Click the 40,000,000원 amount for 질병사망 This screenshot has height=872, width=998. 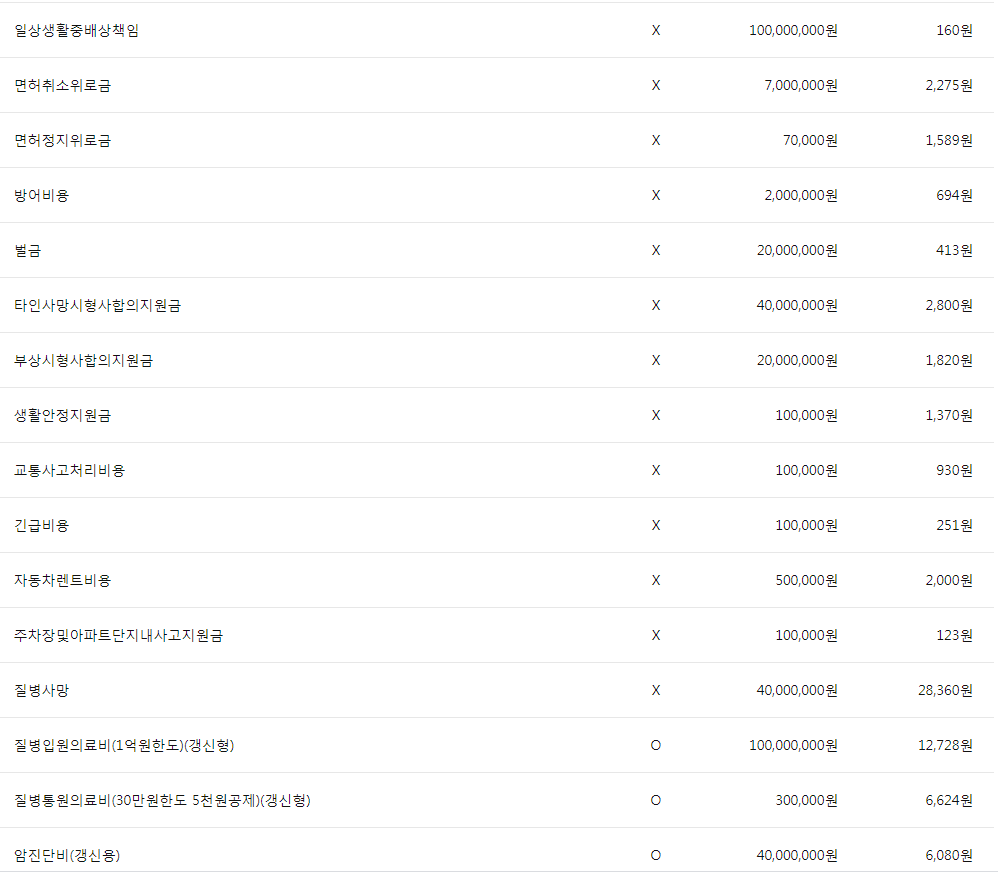(x=798, y=691)
